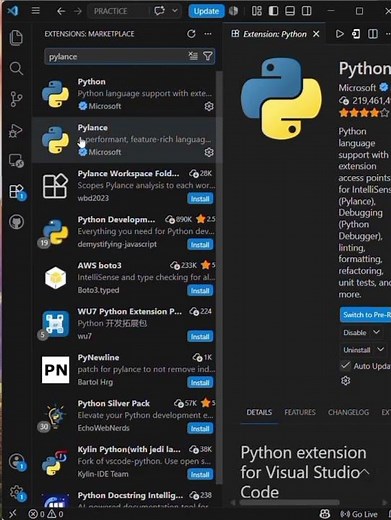Open extensions view more actions menu
Screen dimensions: 391x520
click(208, 34)
